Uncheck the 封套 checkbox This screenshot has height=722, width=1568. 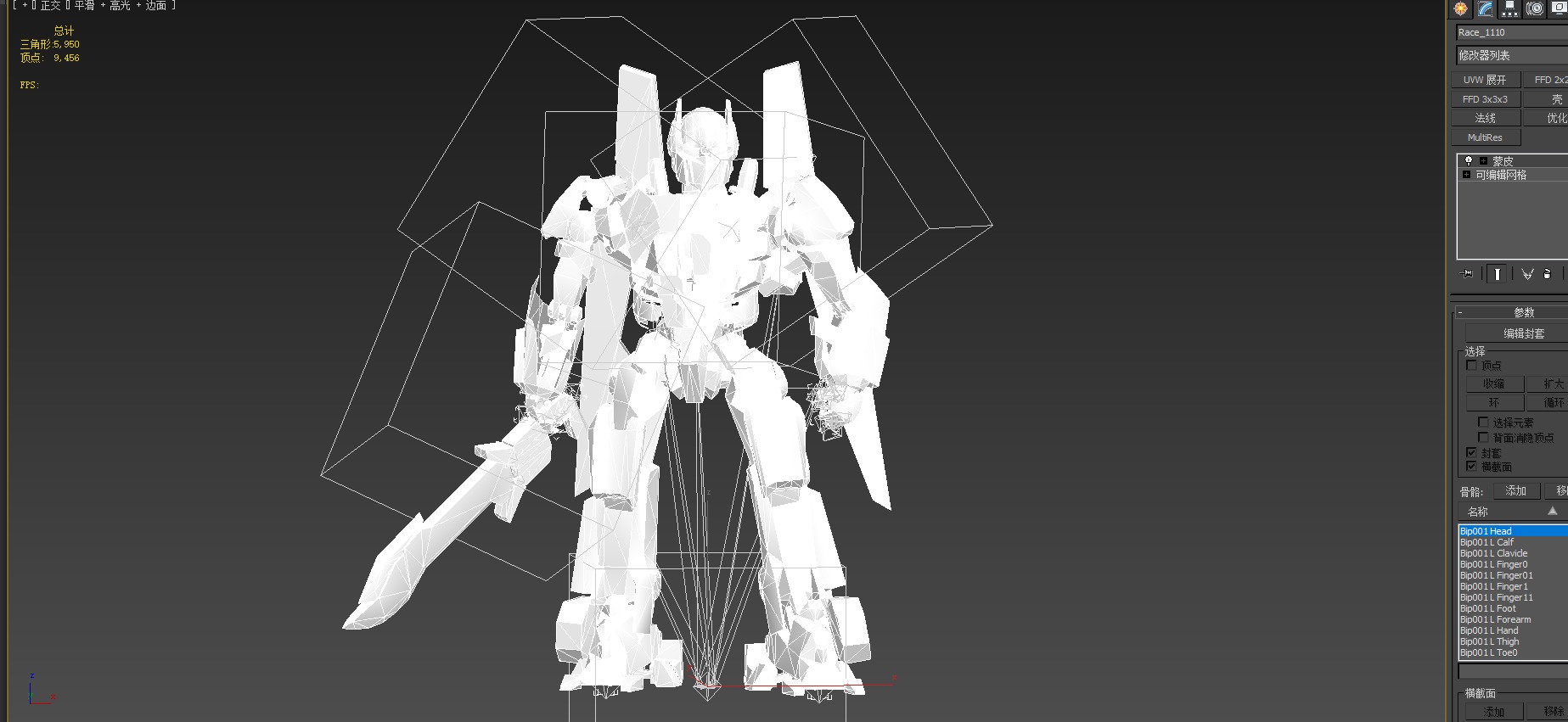click(1472, 453)
